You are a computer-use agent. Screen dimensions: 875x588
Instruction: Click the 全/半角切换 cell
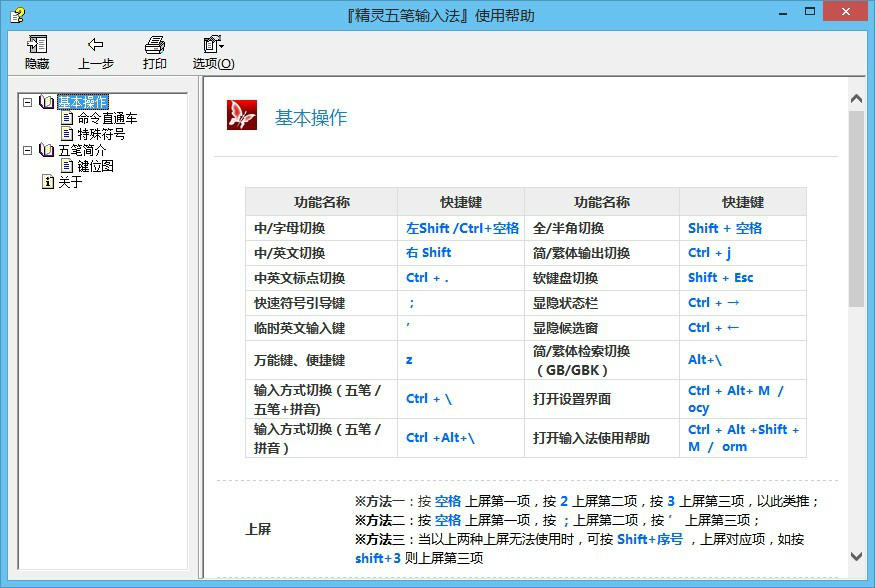tap(602, 228)
